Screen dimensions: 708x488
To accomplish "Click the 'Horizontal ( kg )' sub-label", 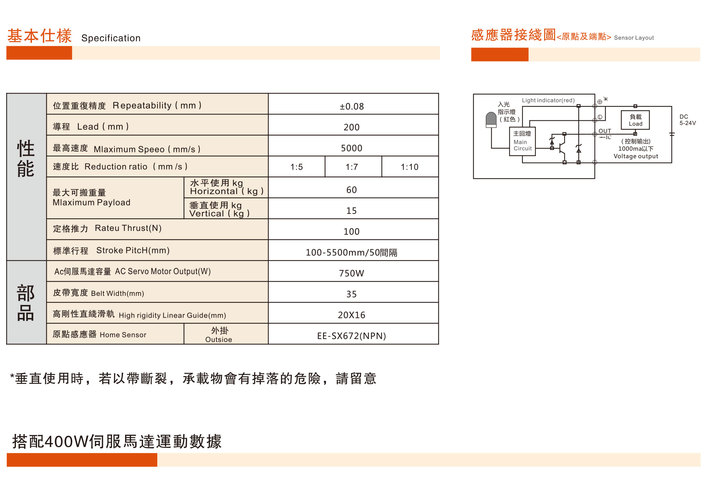I will pyautogui.click(x=227, y=191).
